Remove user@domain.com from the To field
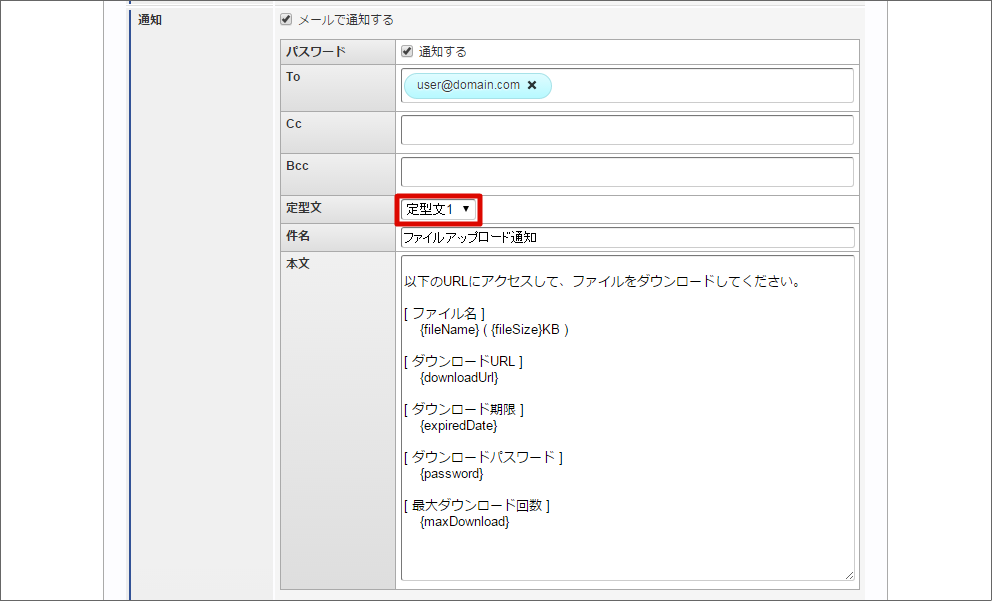 pos(532,85)
